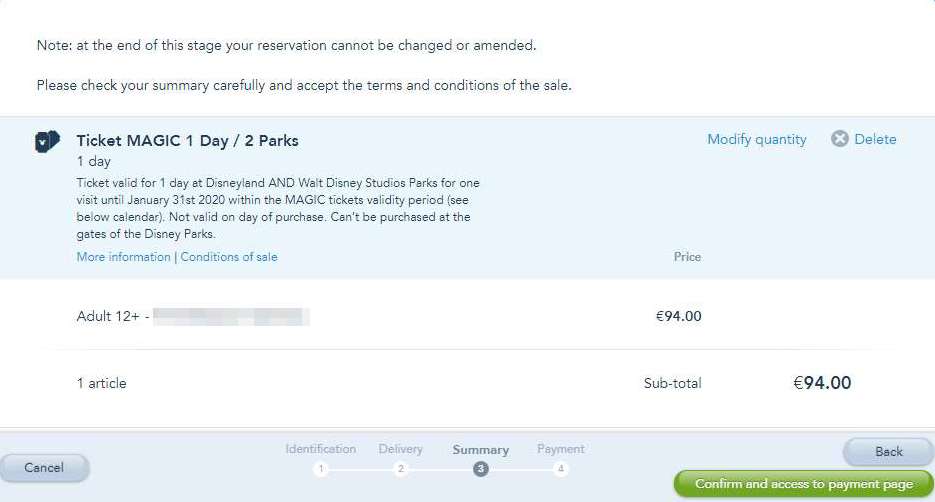Confirm and access the payment page

804,484
